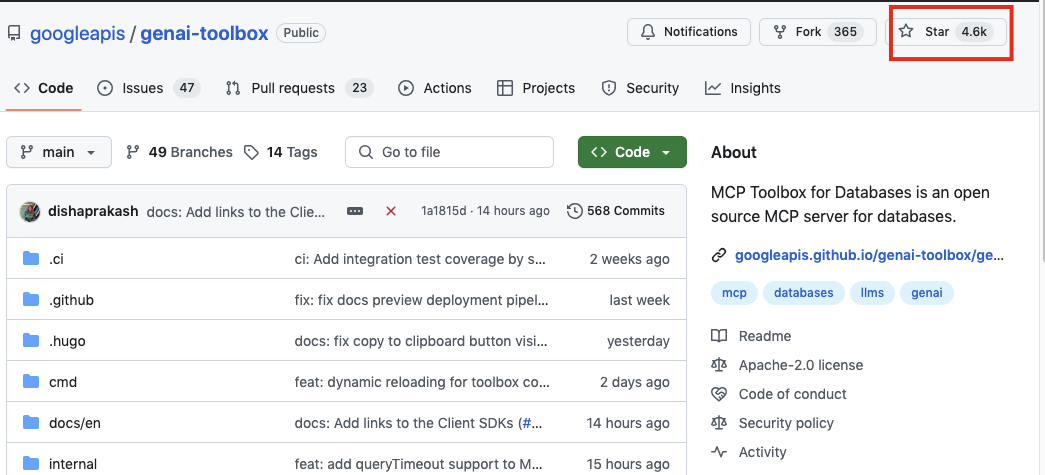Screen dimensions: 1045x475
Task: Open the genai-toolbox repository link
Action: click(x=204, y=33)
